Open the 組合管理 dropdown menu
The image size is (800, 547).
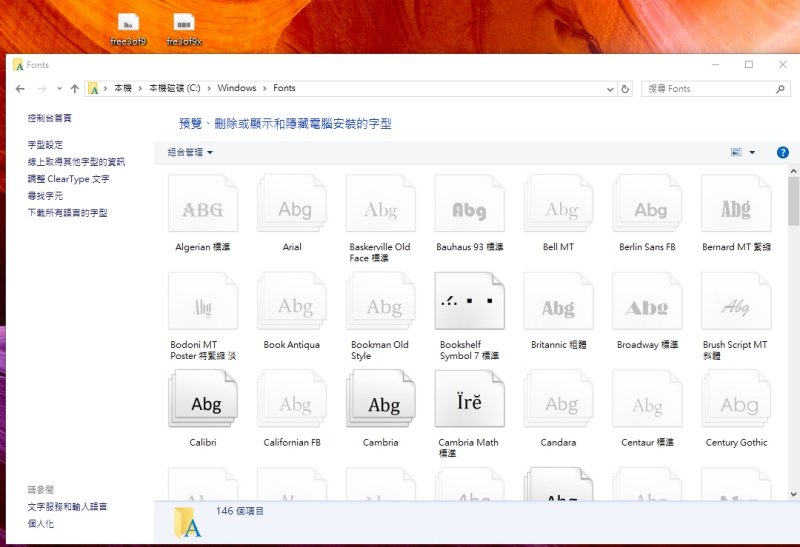190,152
